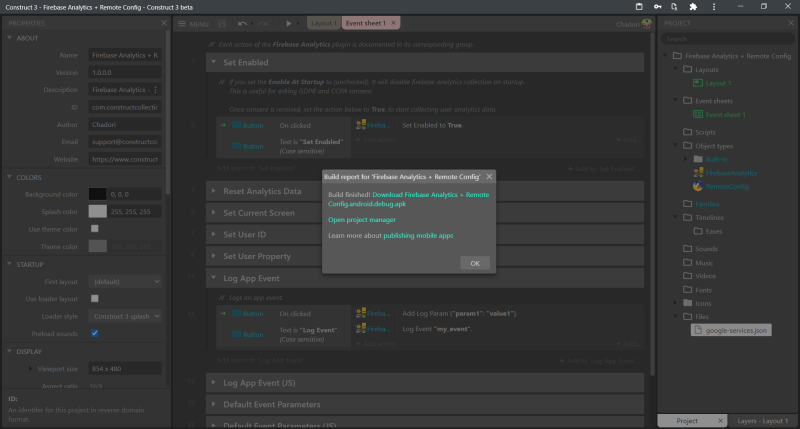Click the Chadori user account avatar
The width and height of the screenshot is (800, 429).
pos(646,23)
